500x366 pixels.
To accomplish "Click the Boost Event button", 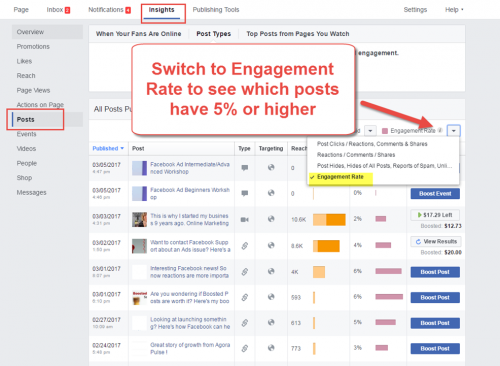I will (x=435, y=194).
